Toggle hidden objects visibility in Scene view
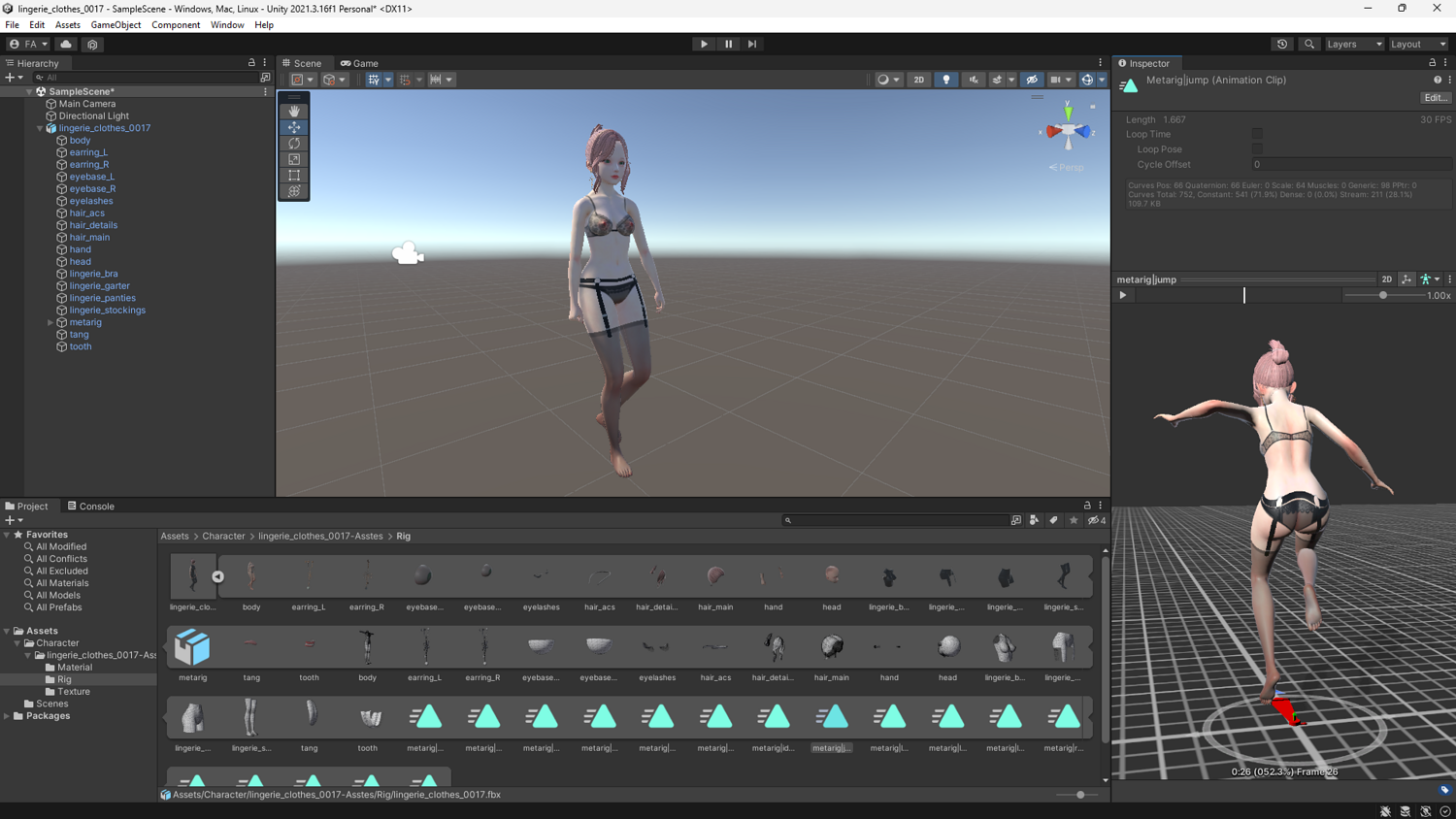The width and height of the screenshot is (1456, 819). 1032,80
